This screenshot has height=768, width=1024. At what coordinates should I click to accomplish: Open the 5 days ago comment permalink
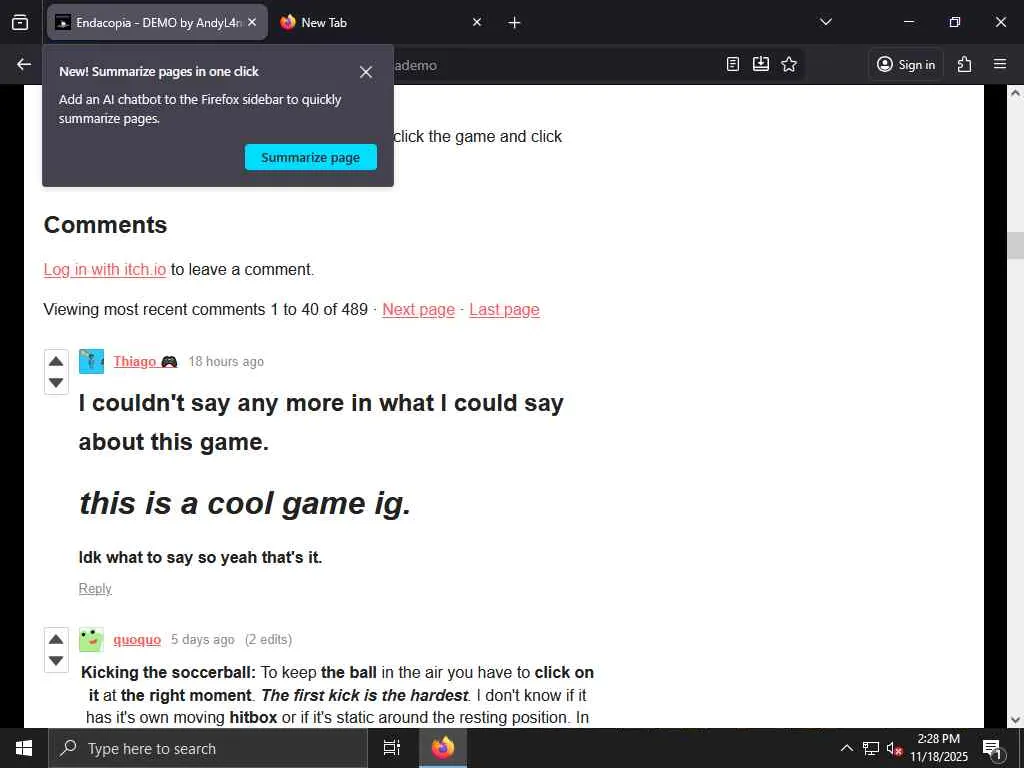(x=202, y=640)
